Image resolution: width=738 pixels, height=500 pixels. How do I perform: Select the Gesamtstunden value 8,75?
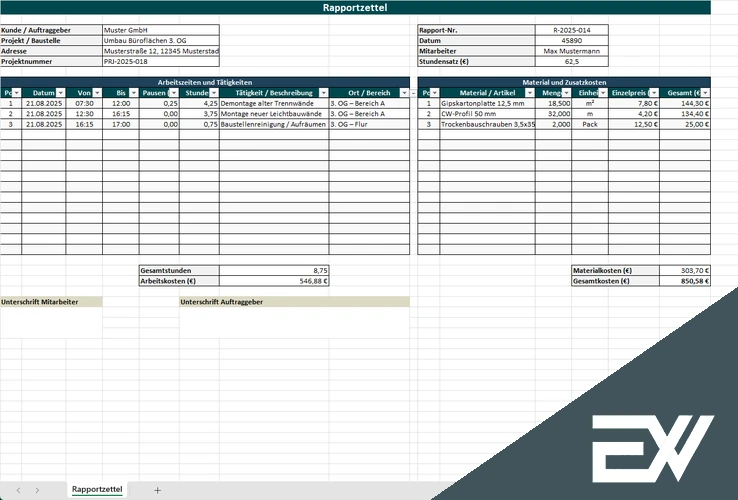(x=274, y=270)
